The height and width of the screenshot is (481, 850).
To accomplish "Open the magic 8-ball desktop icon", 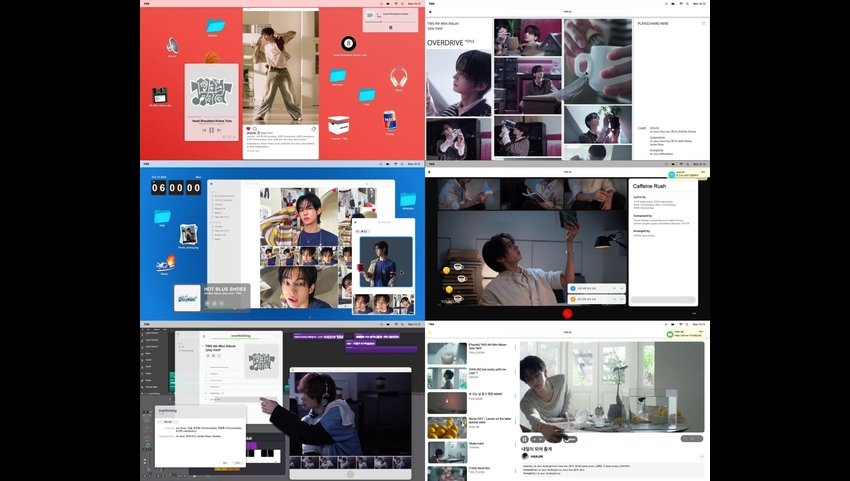I will (x=349, y=44).
